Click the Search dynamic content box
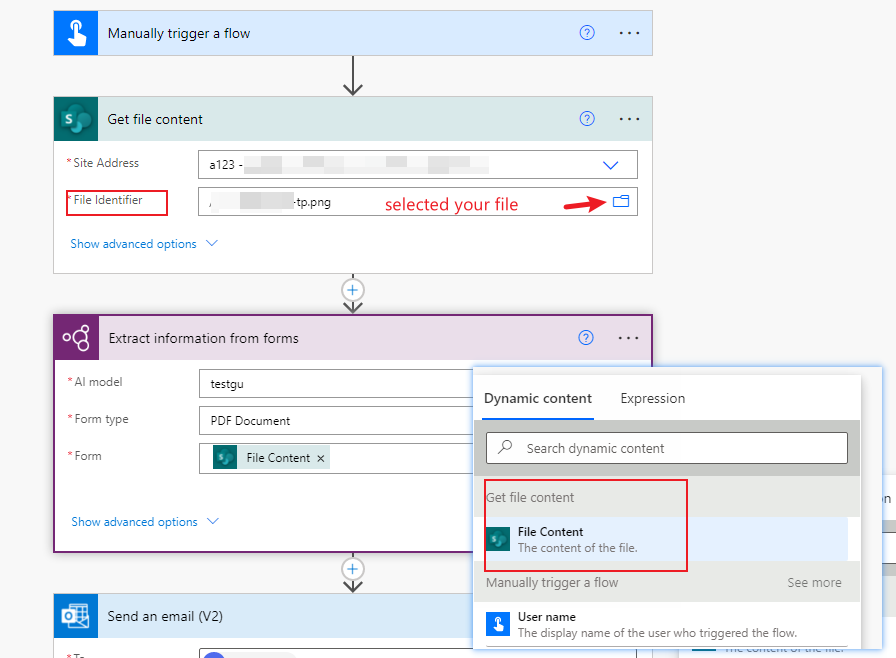This screenshot has height=658, width=896. point(667,448)
